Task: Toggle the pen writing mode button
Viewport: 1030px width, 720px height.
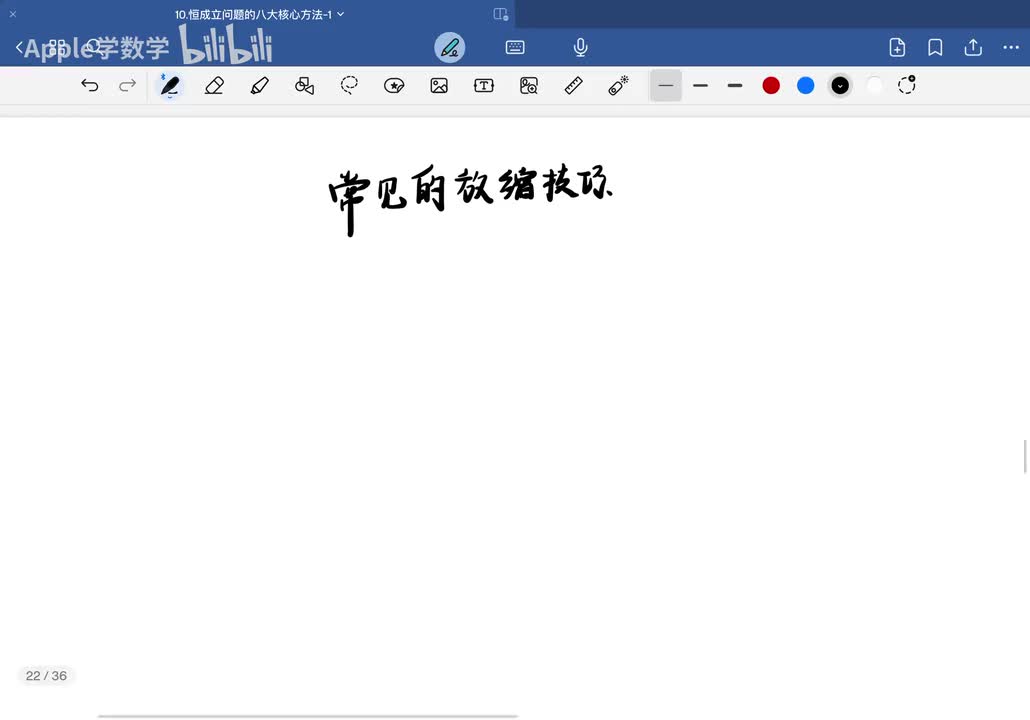Action: pos(450,47)
